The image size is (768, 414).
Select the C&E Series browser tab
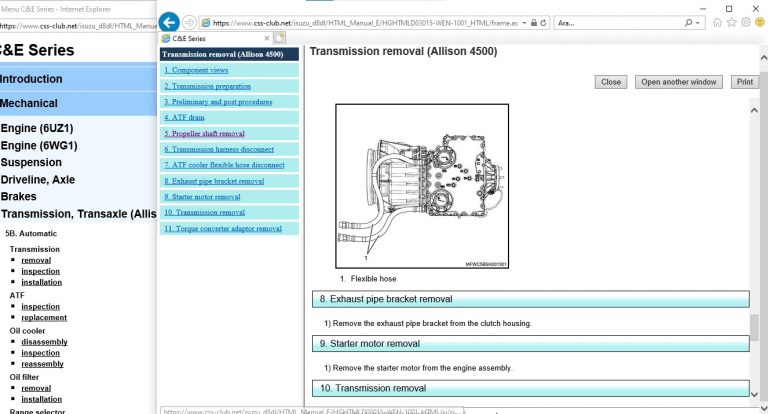coord(216,38)
